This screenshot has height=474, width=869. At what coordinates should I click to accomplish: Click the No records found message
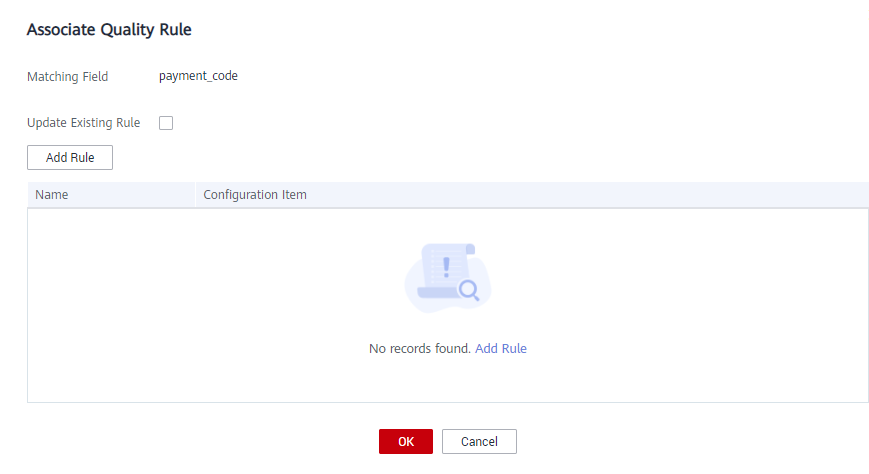pos(420,349)
